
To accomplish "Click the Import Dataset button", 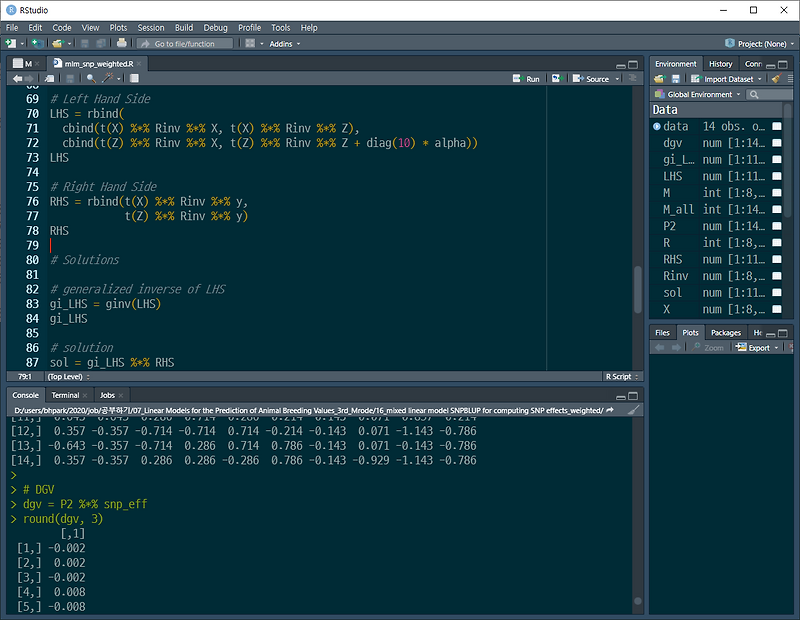I will pos(725,78).
